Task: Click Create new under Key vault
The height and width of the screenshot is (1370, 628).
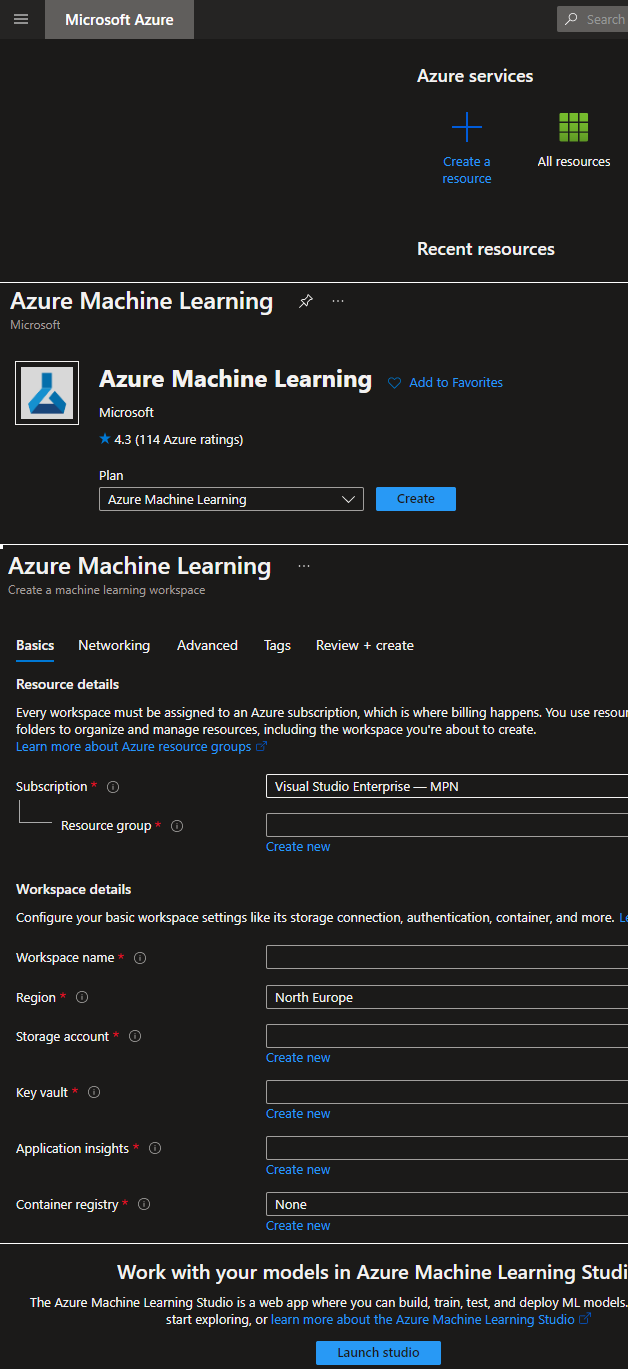Action: point(298,1114)
